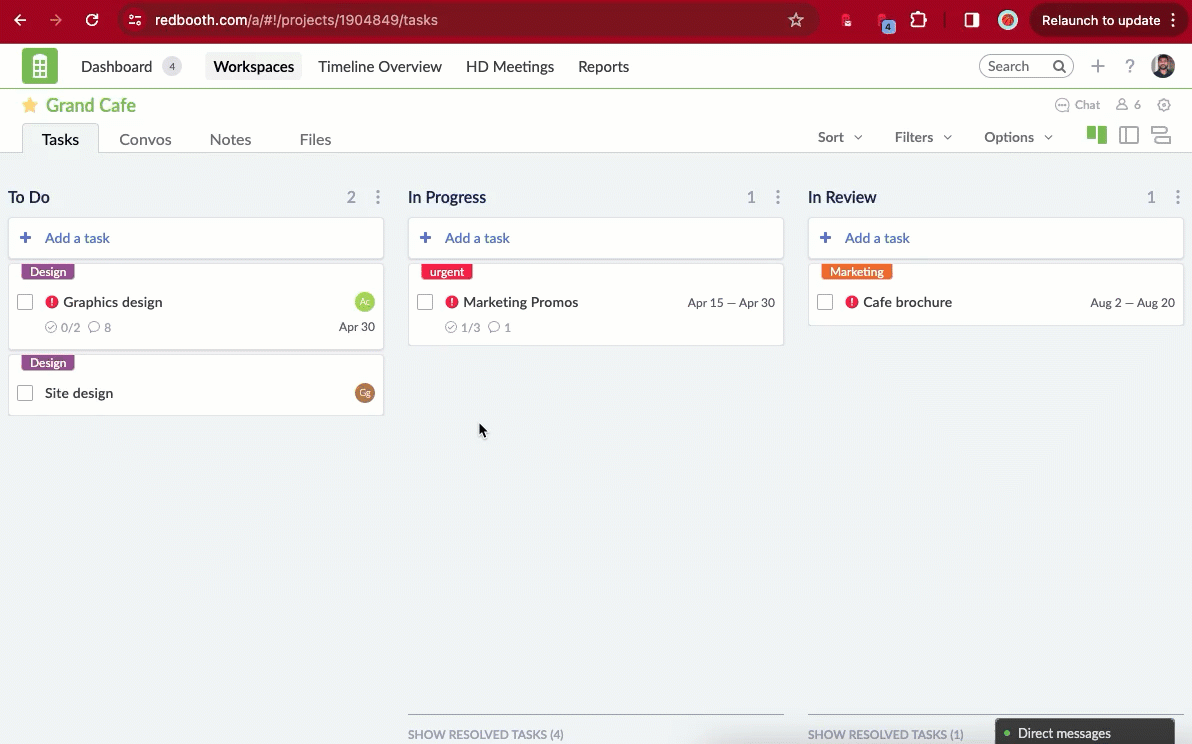Screen dimensions: 1192x744
Task: Add a task in In Review column
Action: coord(995,238)
